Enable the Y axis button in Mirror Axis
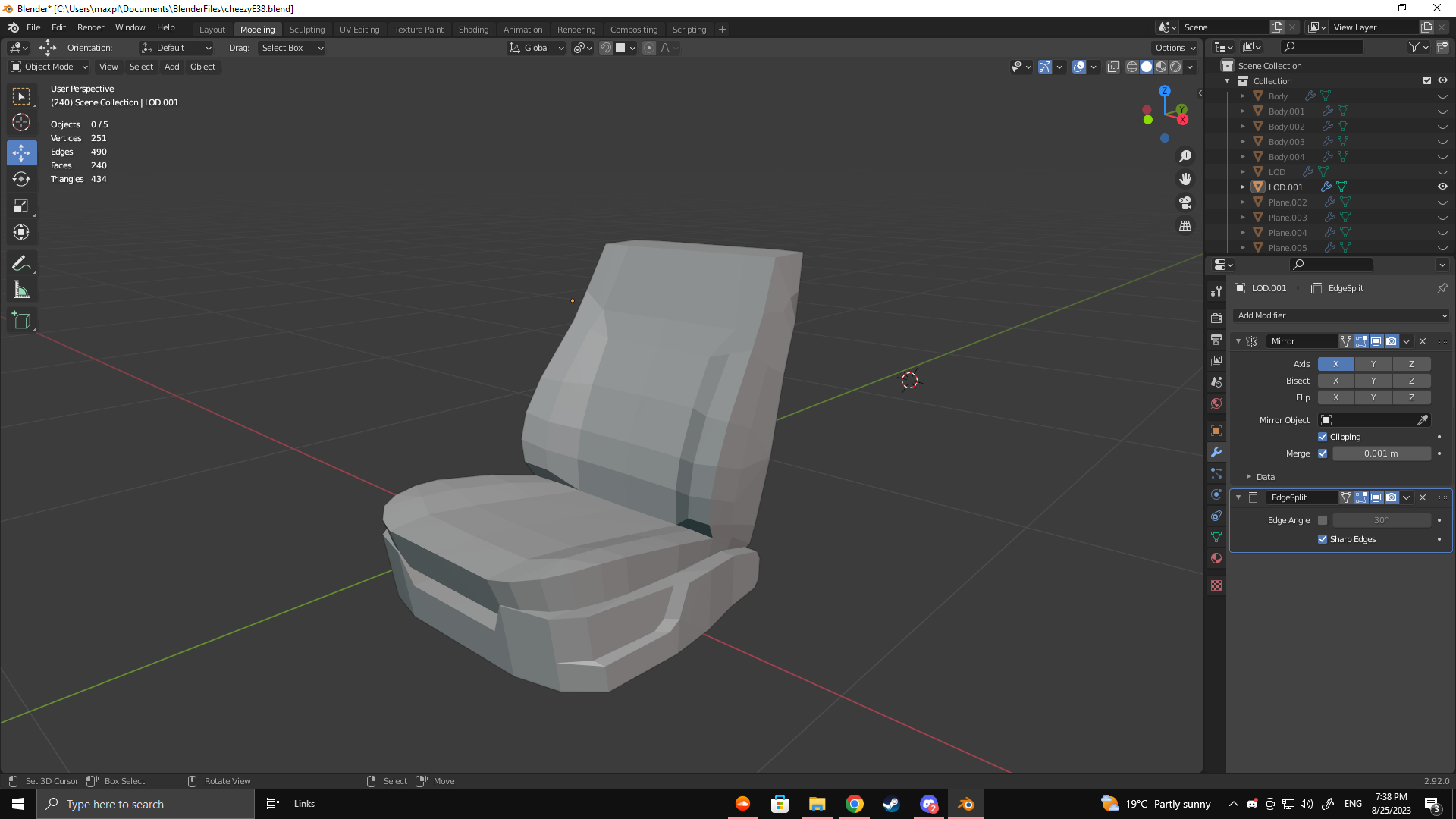1456x819 pixels. pyautogui.click(x=1373, y=364)
